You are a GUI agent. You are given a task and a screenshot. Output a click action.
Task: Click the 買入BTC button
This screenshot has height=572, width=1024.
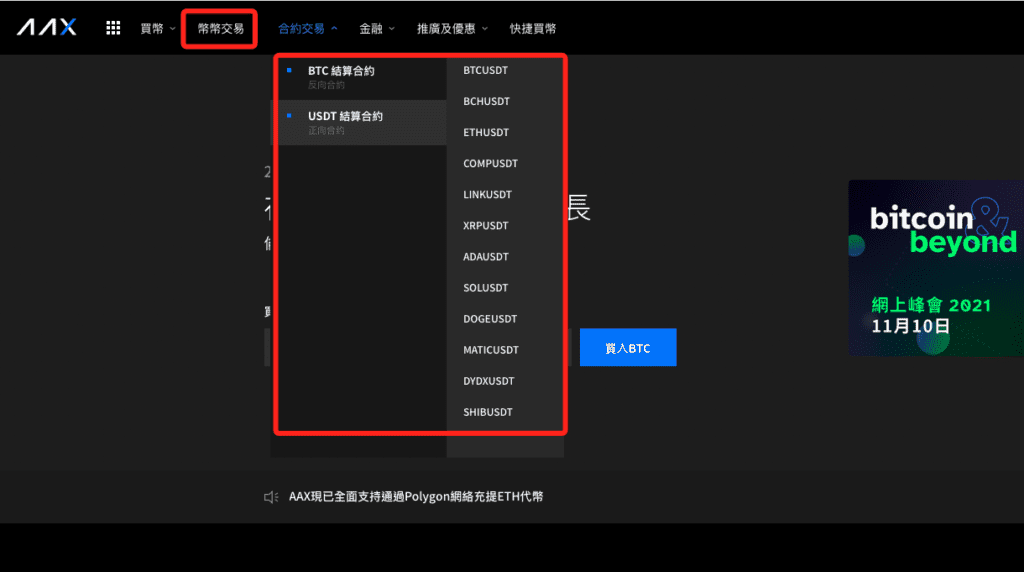(628, 347)
